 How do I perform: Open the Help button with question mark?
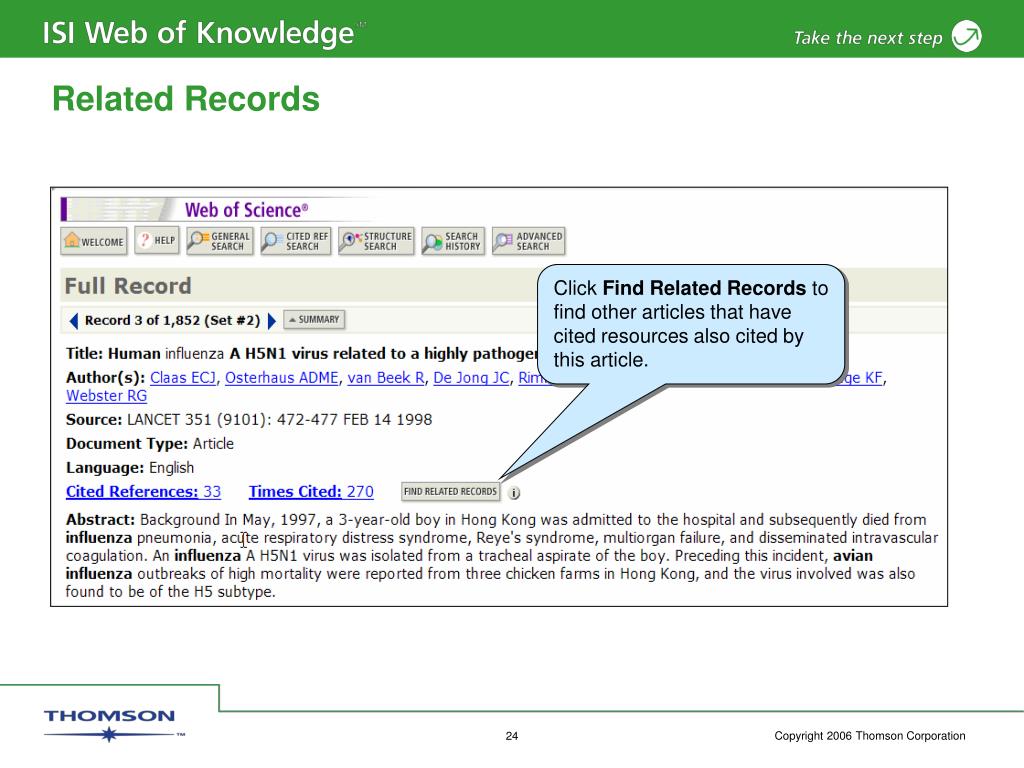point(157,240)
